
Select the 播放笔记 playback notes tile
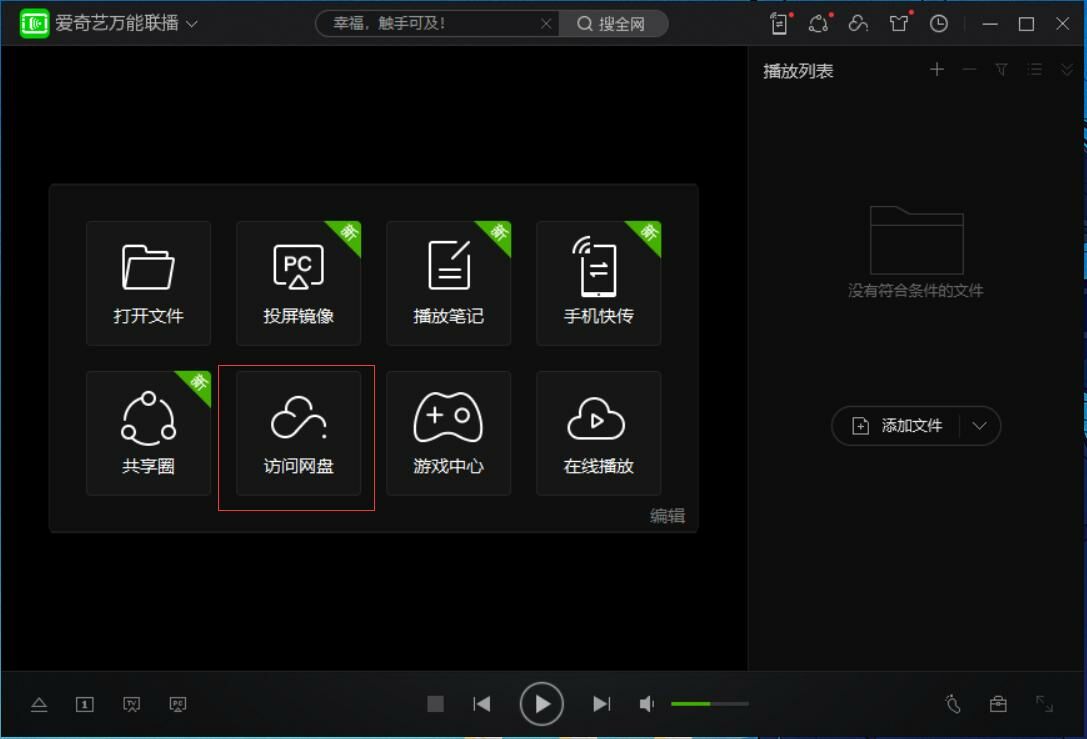[448, 283]
